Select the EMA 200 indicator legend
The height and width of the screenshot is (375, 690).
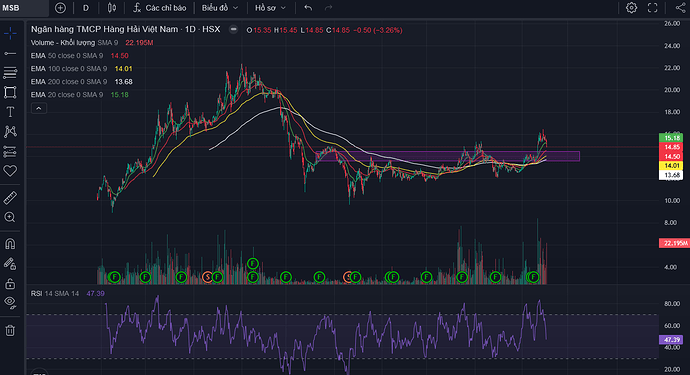click(69, 81)
